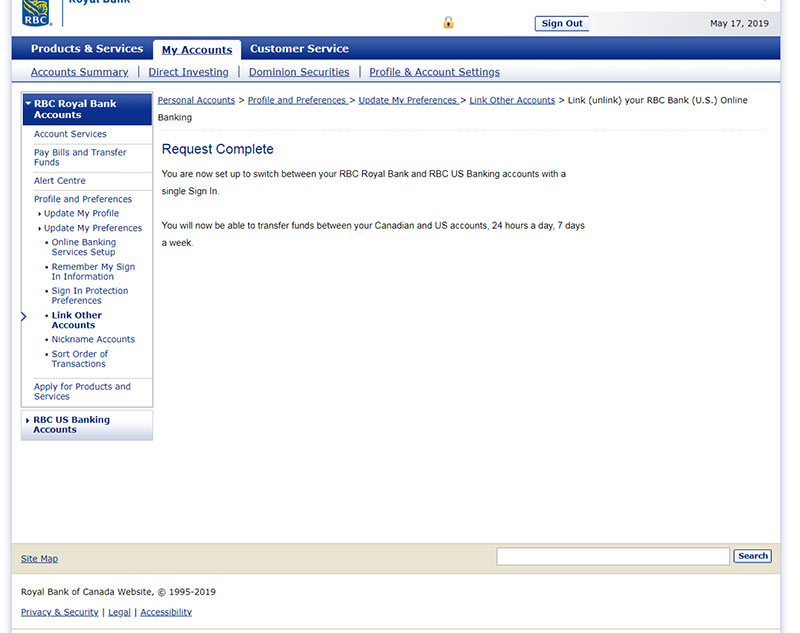Click Link Other Accounts breadcrumb
Viewport: 800px width, 633px height.
[x=512, y=100]
